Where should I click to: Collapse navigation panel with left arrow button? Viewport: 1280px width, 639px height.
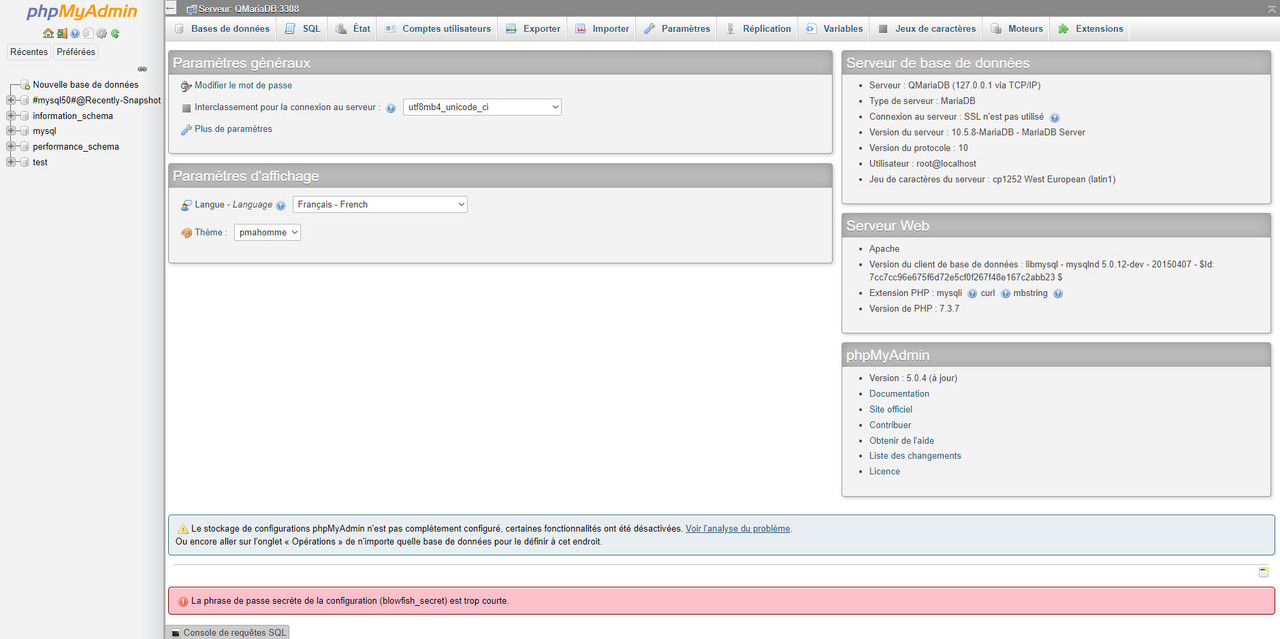click(171, 8)
